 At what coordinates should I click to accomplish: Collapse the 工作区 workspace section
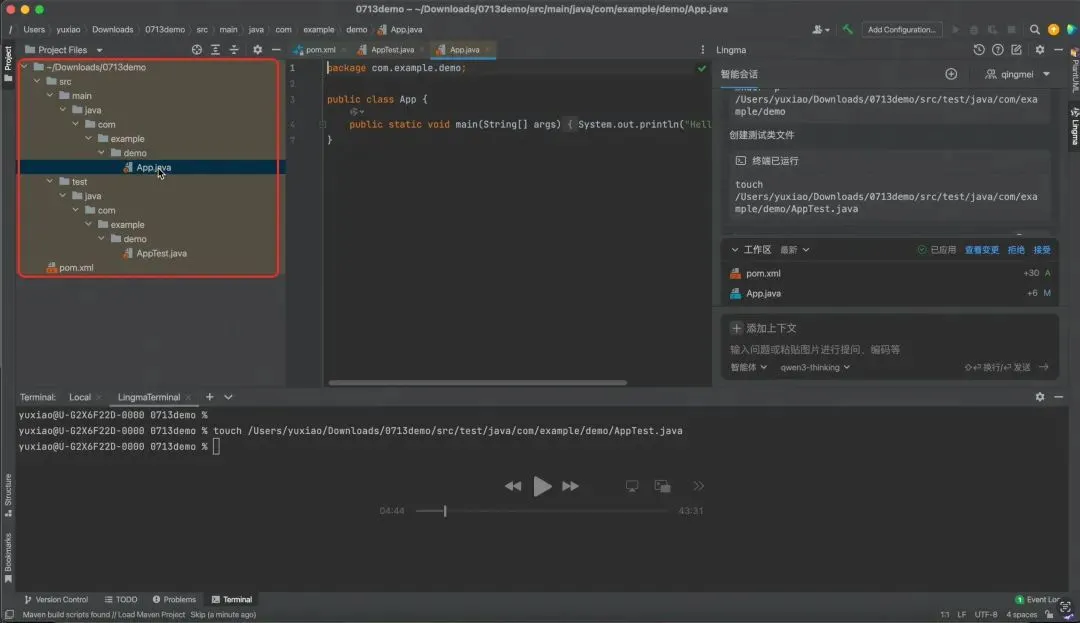[734, 250]
